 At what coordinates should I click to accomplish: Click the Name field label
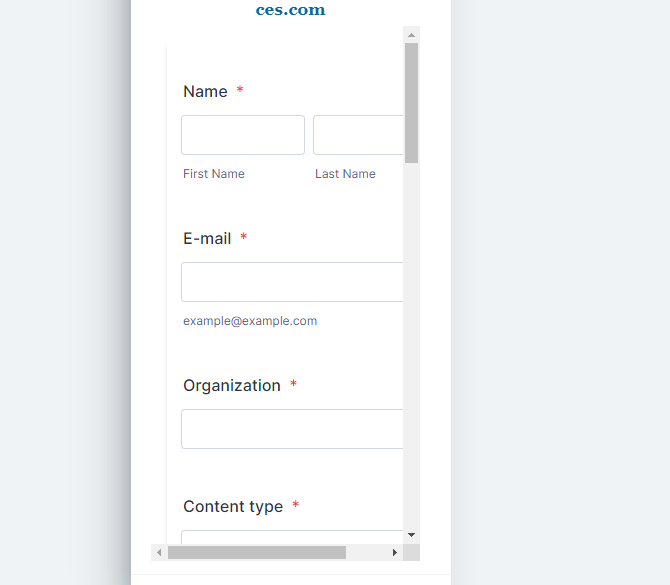point(205,91)
